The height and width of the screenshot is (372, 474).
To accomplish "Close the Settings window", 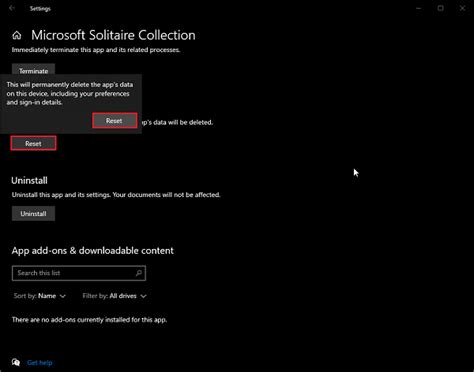I will pos(462,8).
